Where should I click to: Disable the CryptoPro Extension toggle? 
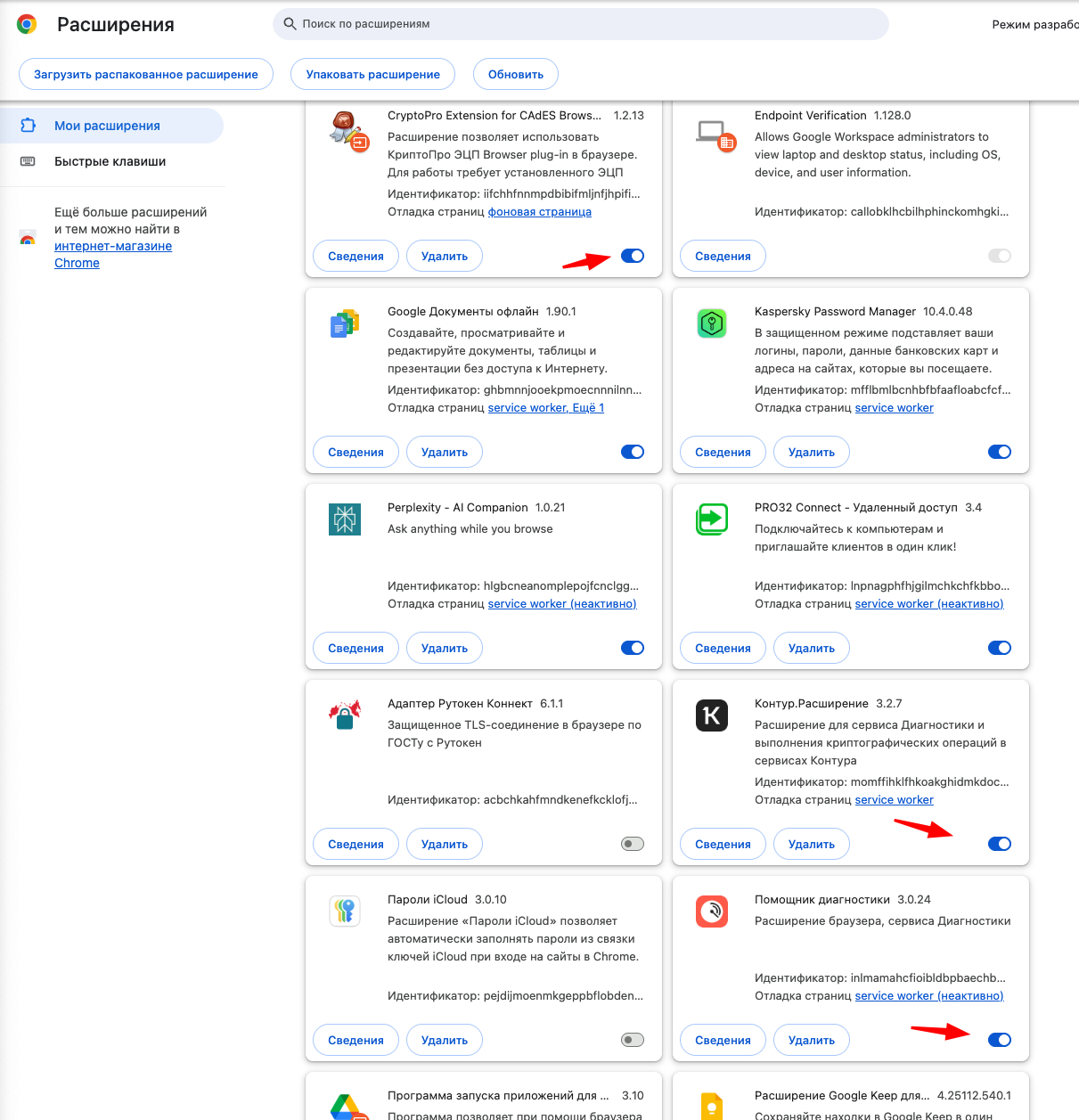pyautogui.click(x=633, y=256)
